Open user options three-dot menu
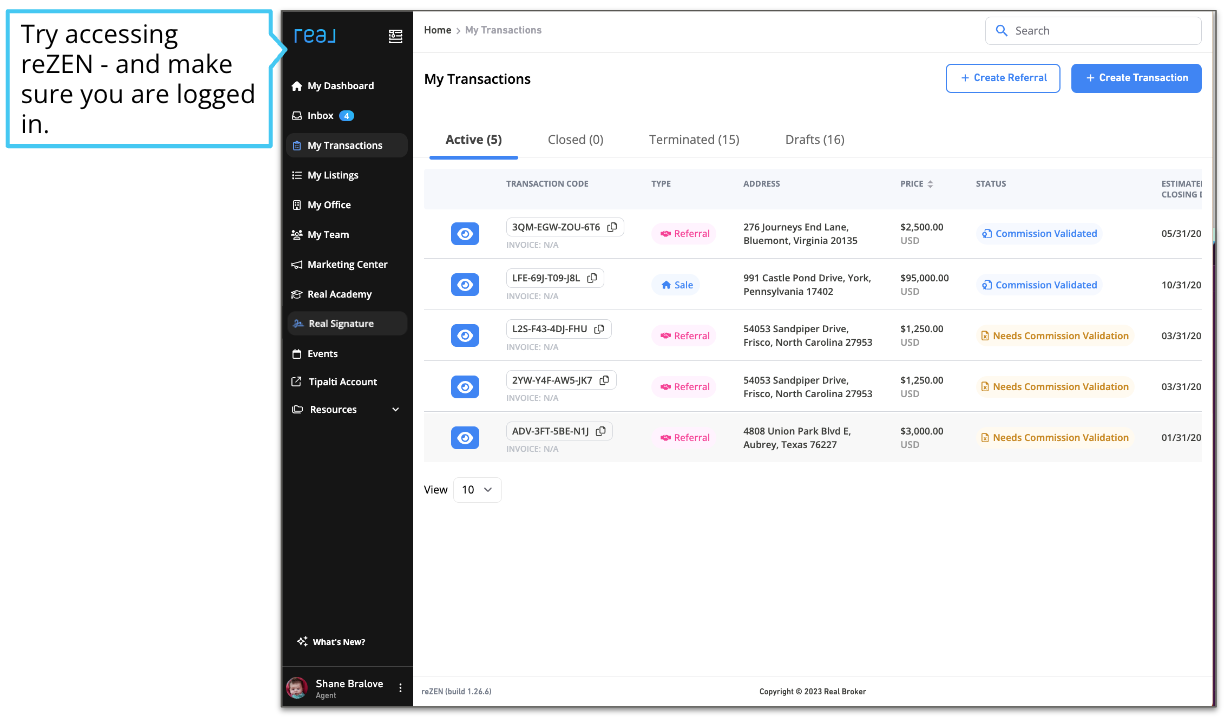Screen dimensions: 1227x719 point(400,688)
